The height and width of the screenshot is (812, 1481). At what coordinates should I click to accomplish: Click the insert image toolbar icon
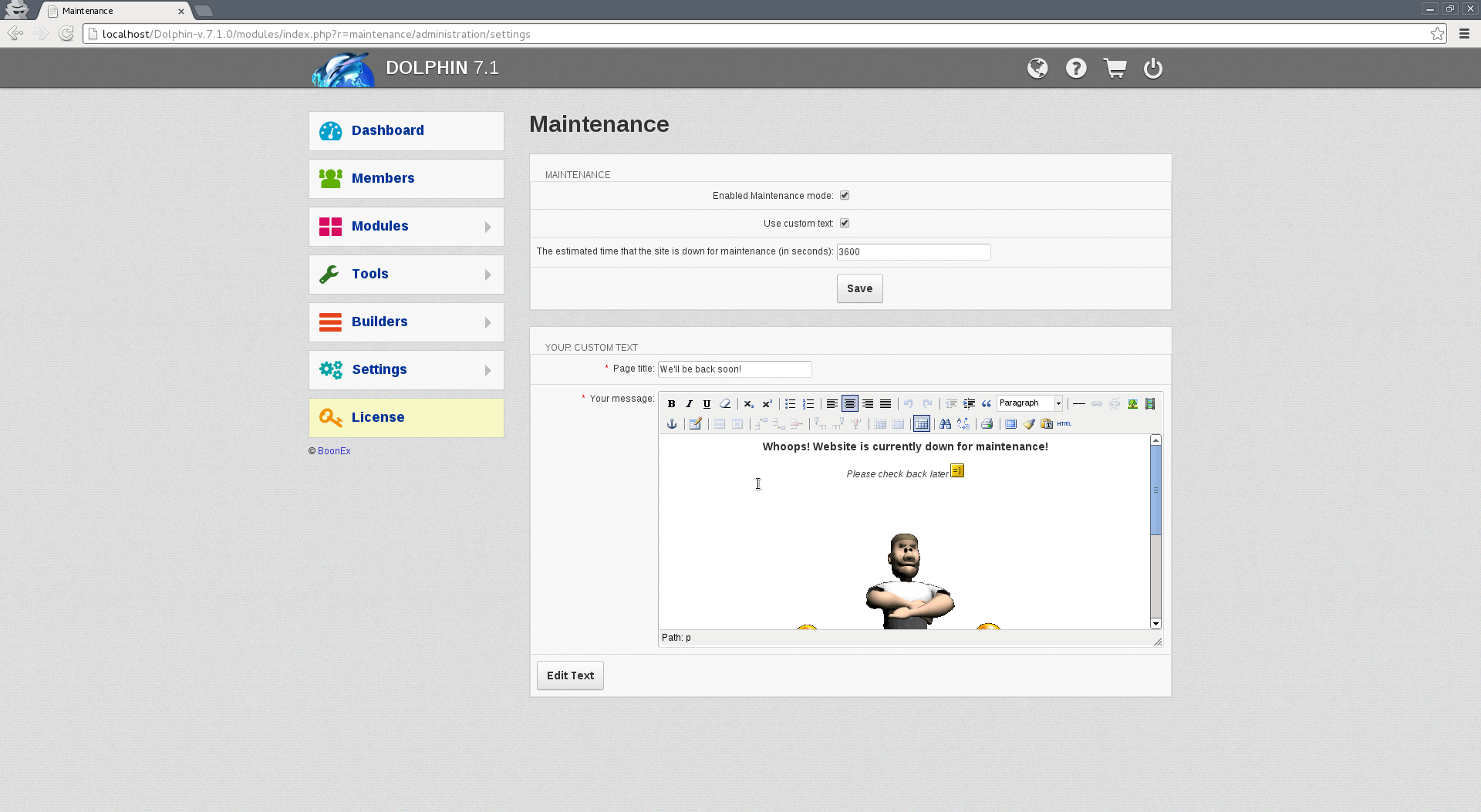1132,404
